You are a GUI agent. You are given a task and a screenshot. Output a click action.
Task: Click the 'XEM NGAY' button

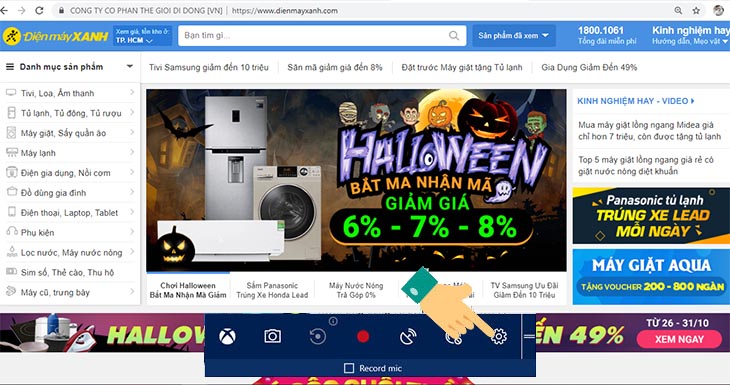(x=679, y=339)
